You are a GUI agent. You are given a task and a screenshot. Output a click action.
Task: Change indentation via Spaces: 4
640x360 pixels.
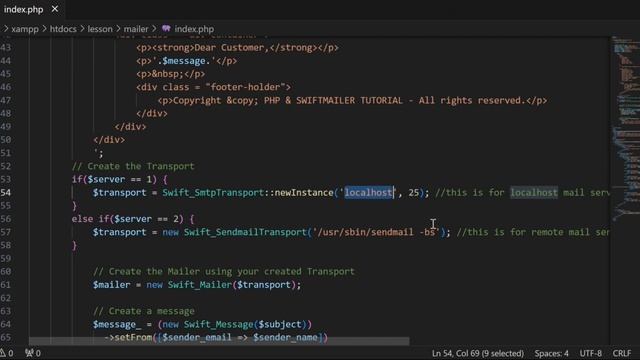[551, 353]
